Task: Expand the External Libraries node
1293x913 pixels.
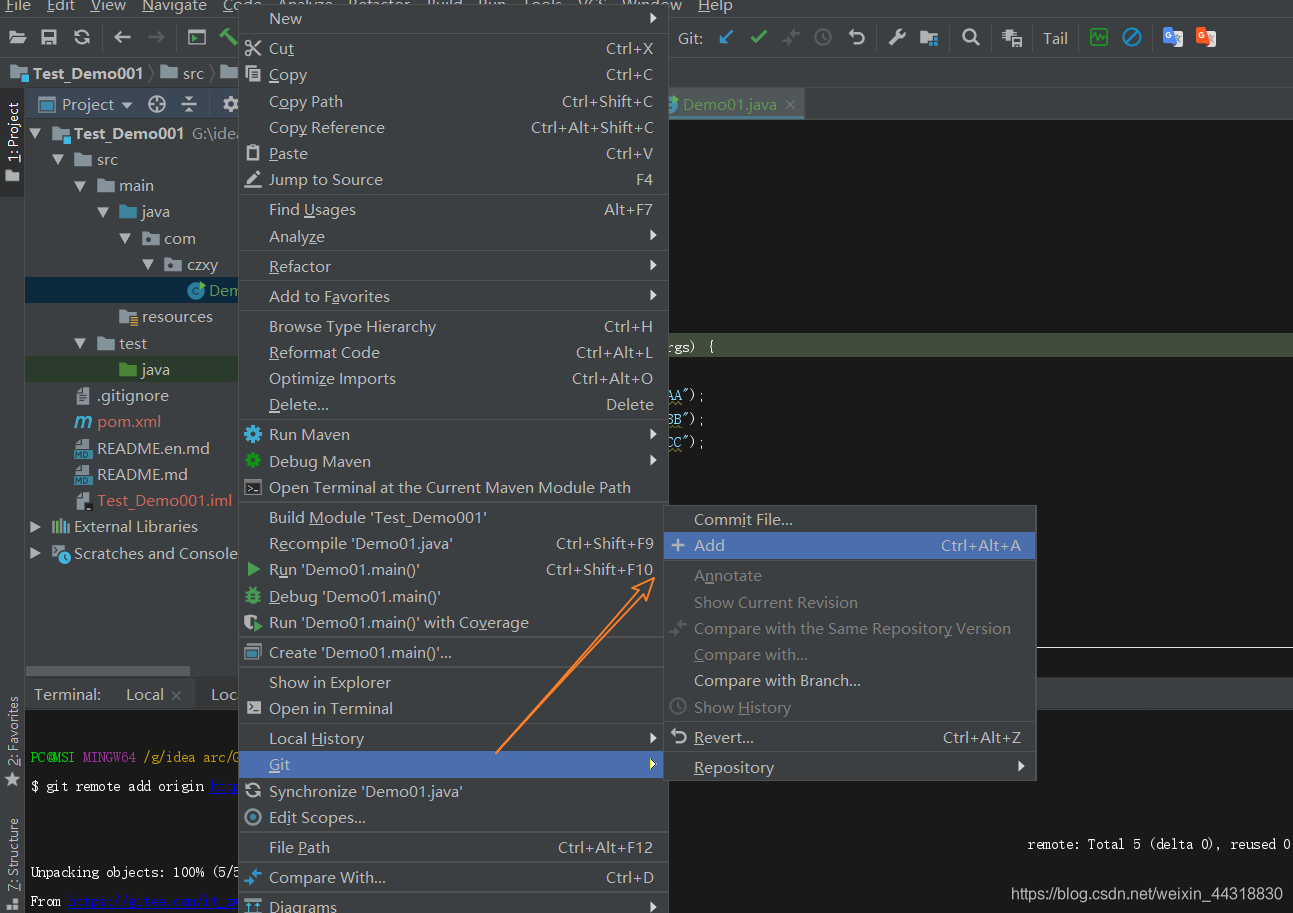Action: 36,526
